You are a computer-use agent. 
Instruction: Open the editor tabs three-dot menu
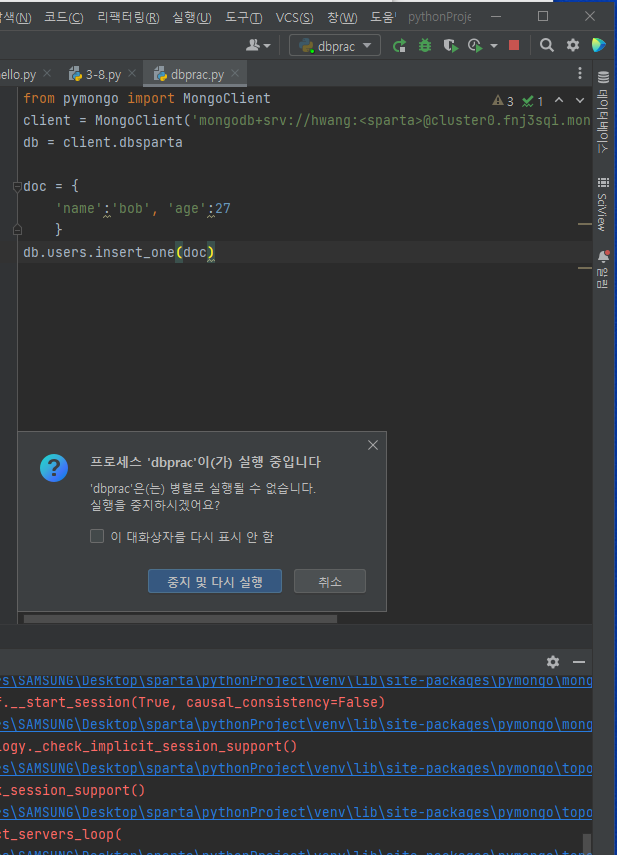580,73
